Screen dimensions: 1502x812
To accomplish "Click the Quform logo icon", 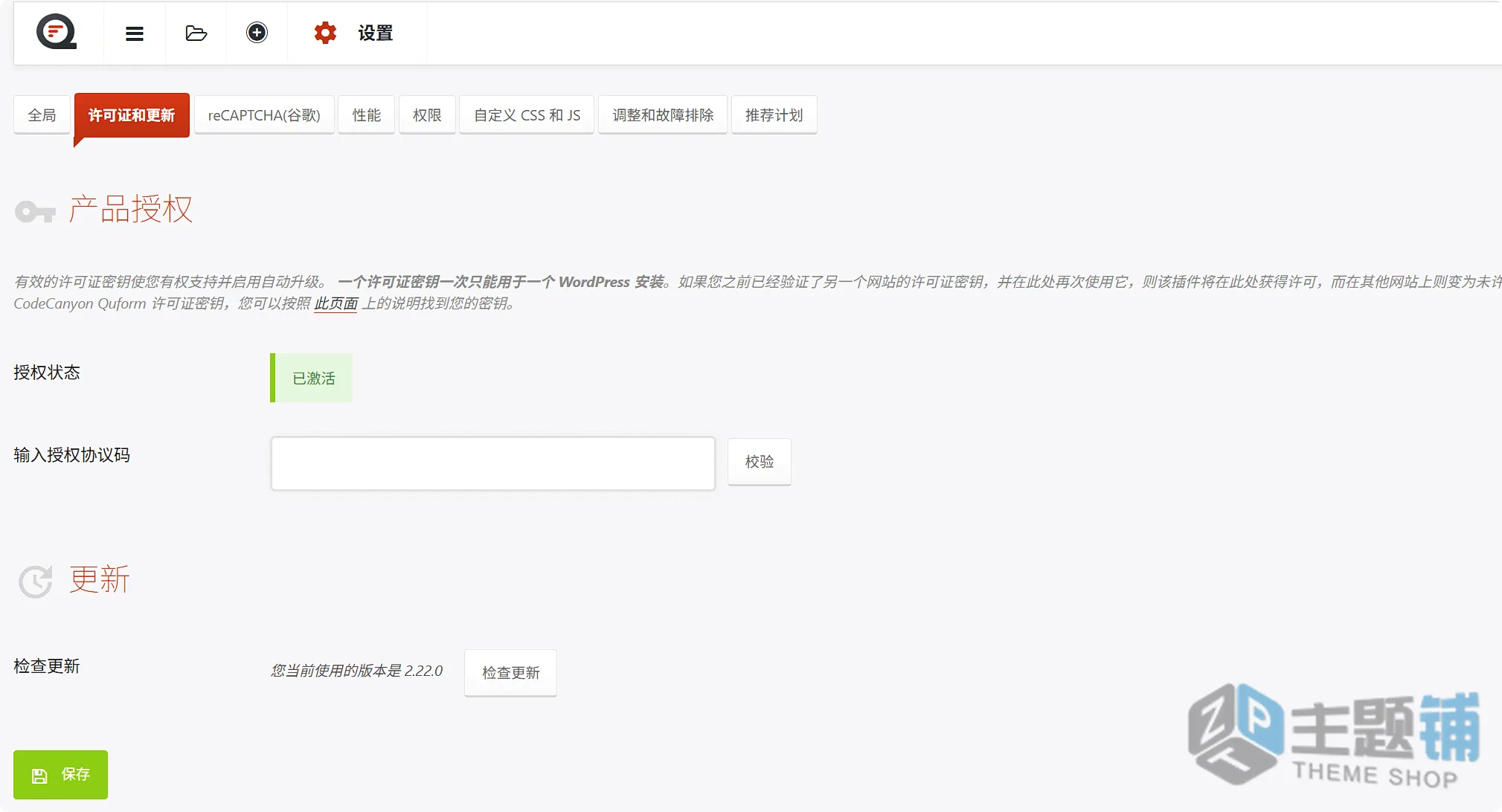I will tap(57, 33).
